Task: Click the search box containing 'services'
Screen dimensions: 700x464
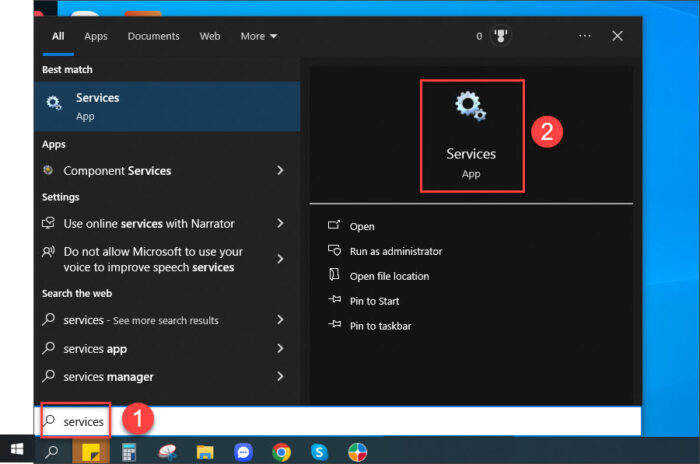Action: pyautogui.click(x=338, y=421)
